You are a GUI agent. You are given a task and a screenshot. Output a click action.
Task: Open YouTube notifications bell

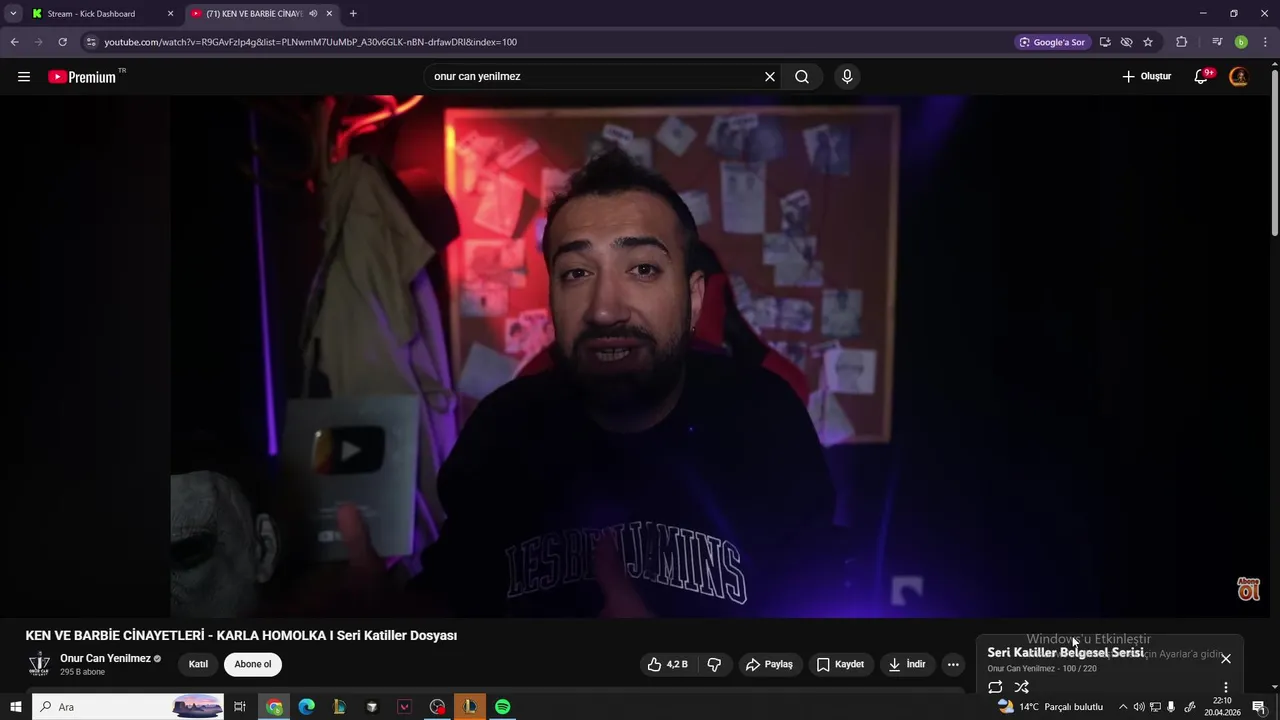coord(1201,76)
